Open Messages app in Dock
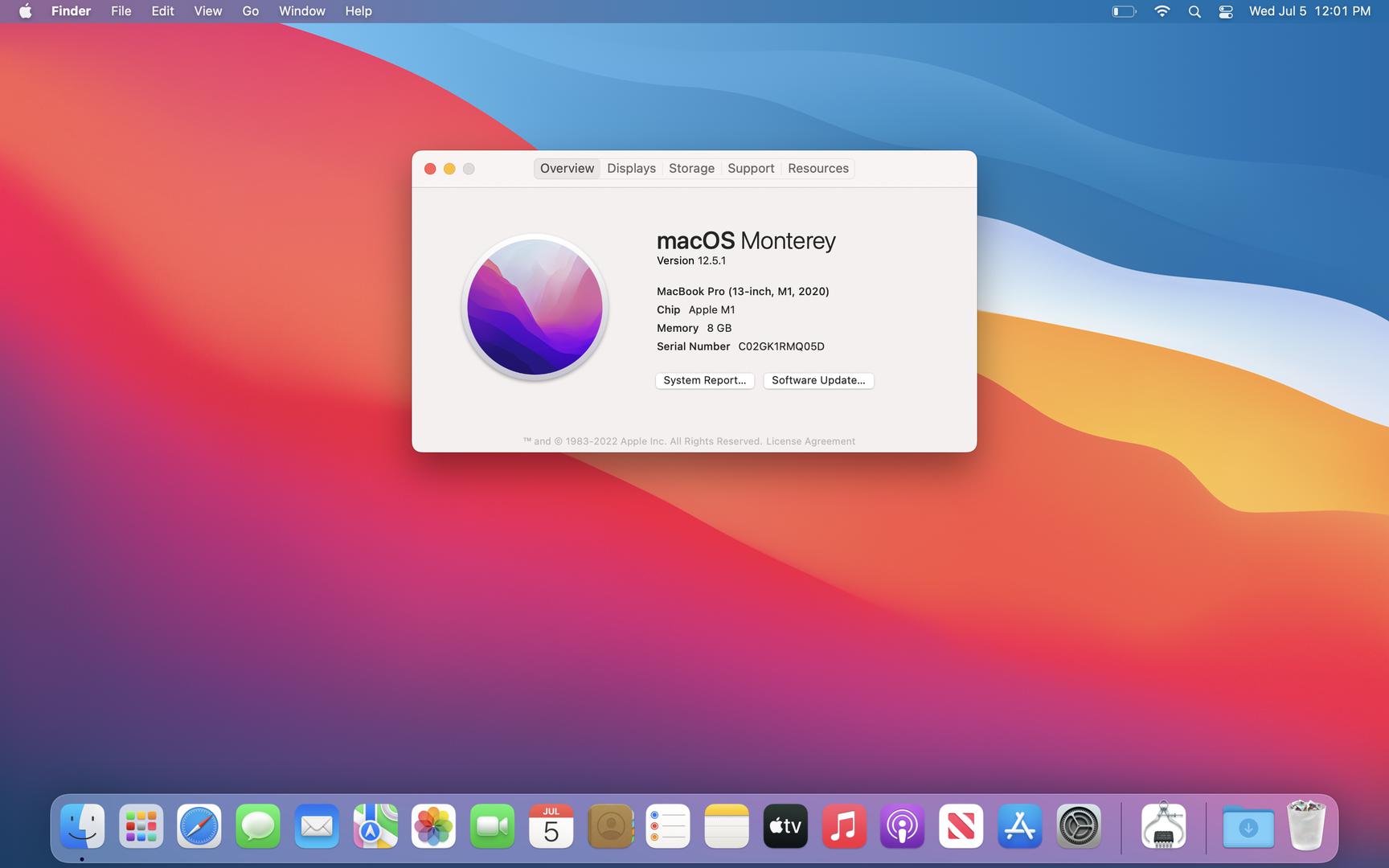Viewport: 1389px width, 868px height. click(x=258, y=825)
